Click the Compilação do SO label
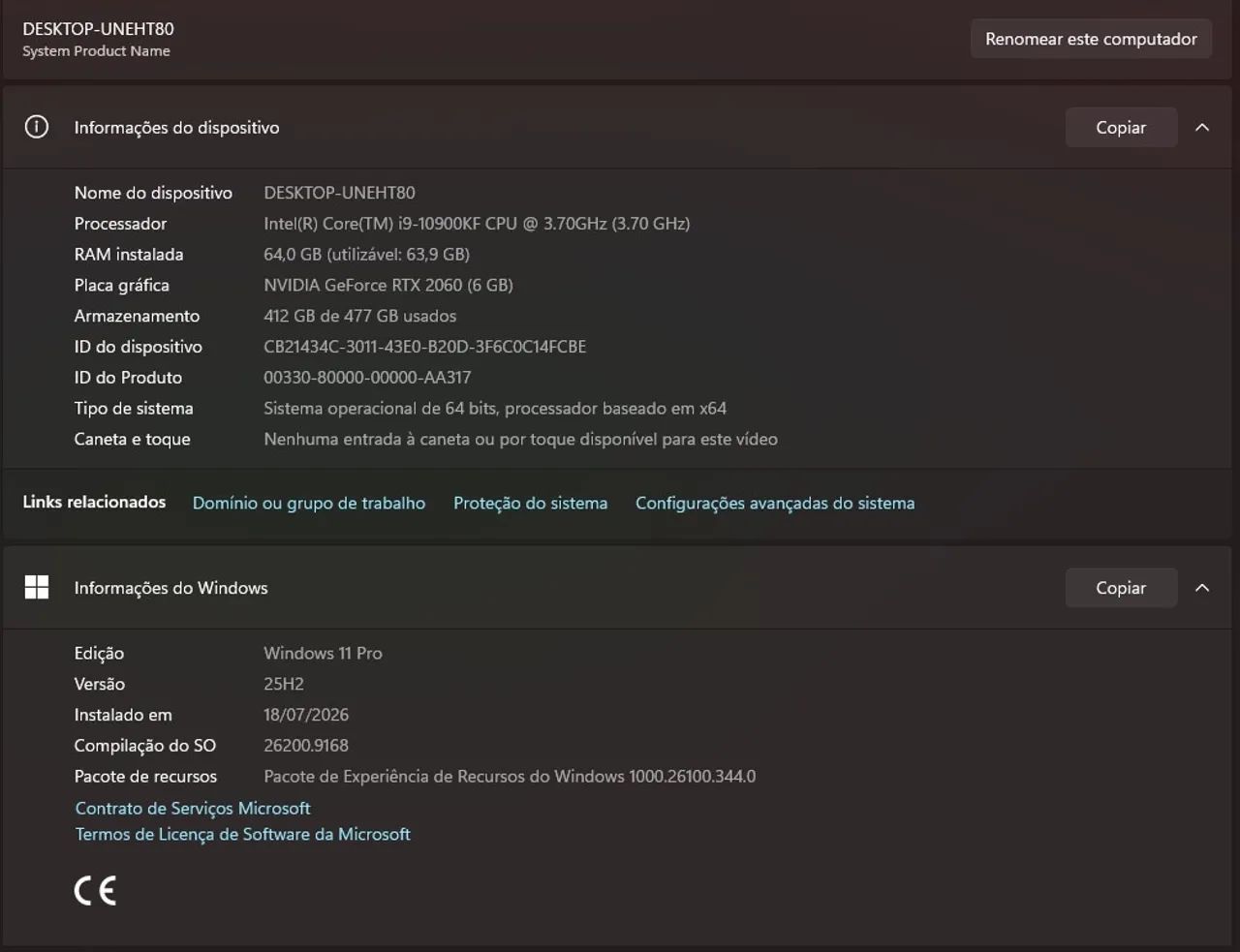This screenshot has width=1240, height=952. (x=145, y=745)
